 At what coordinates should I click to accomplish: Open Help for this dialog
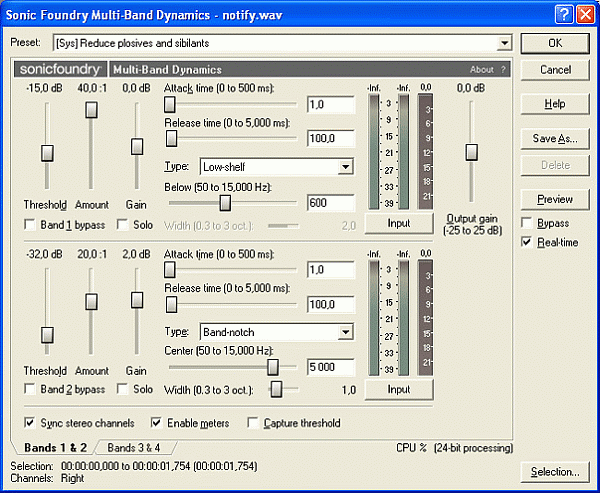pos(555,104)
